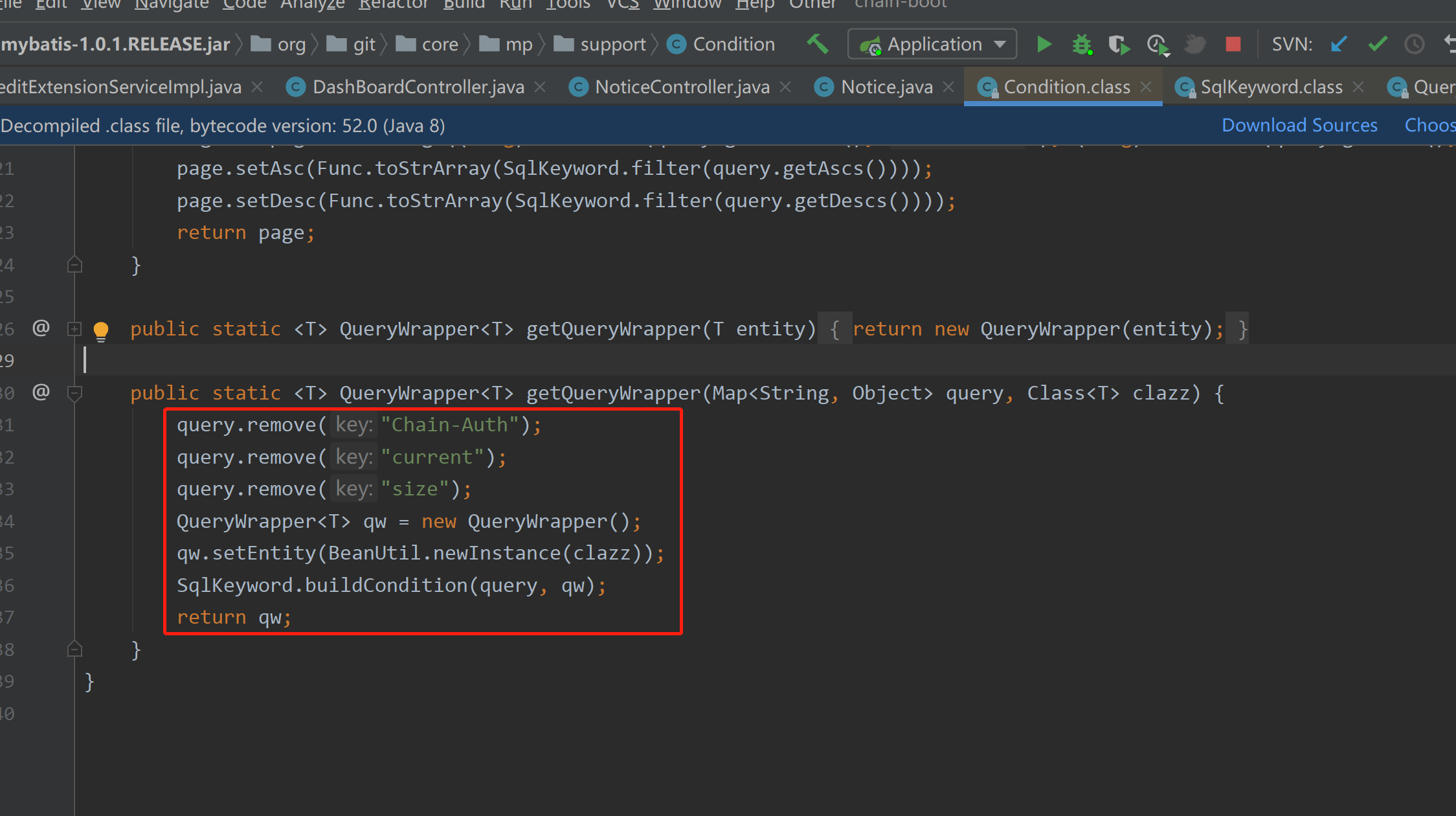Click the 'return page;' statement

click(246, 232)
